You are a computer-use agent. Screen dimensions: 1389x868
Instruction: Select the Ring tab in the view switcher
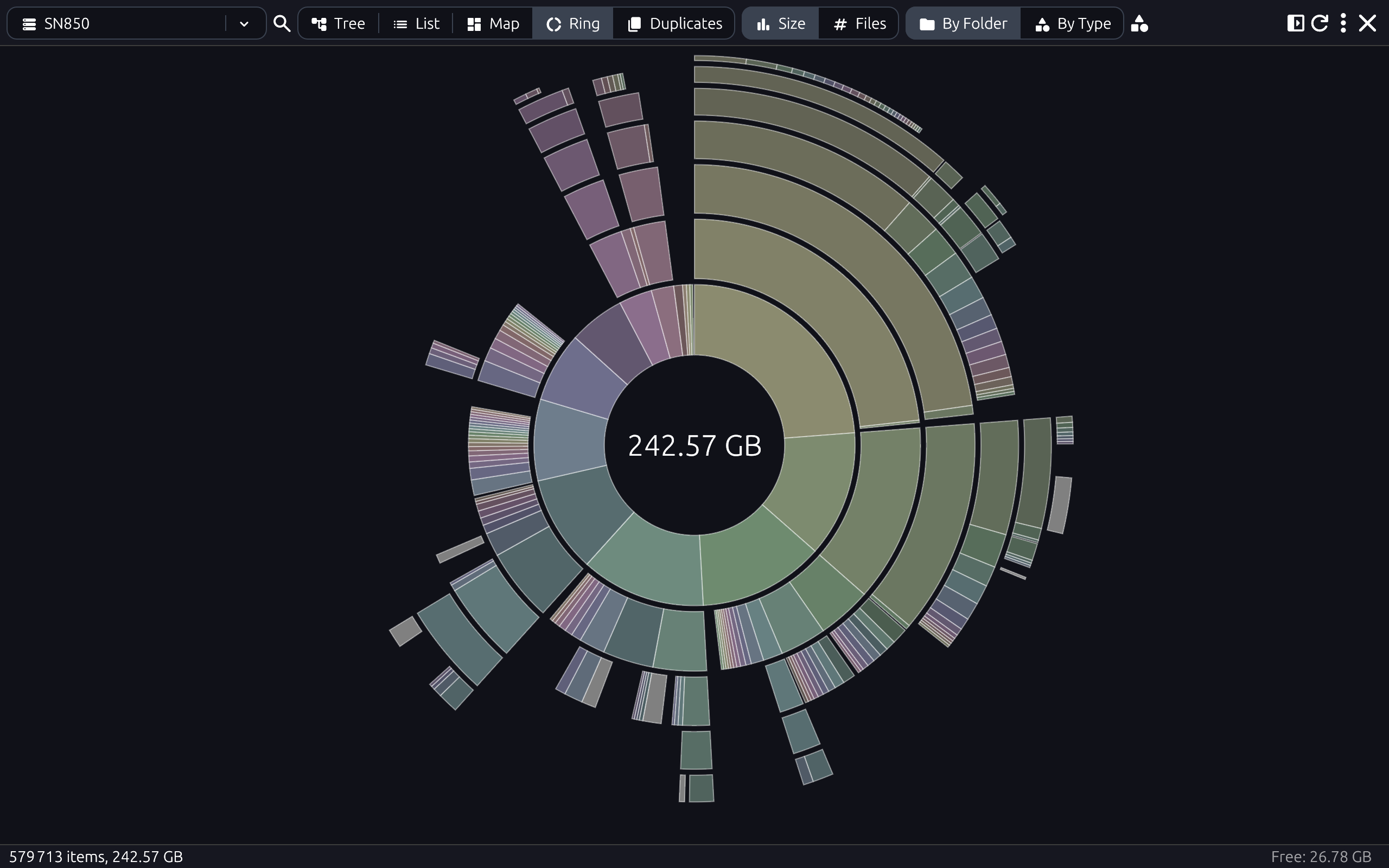coord(572,23)
